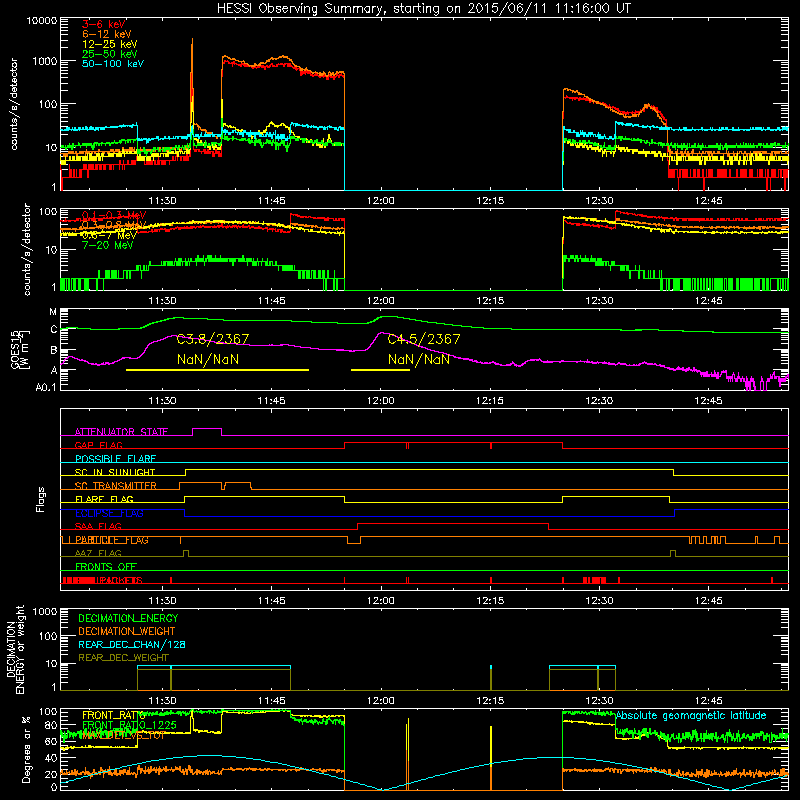Select the ATTENUATOR_STATE flag label

pyautogui.click(x=121, y=432)
